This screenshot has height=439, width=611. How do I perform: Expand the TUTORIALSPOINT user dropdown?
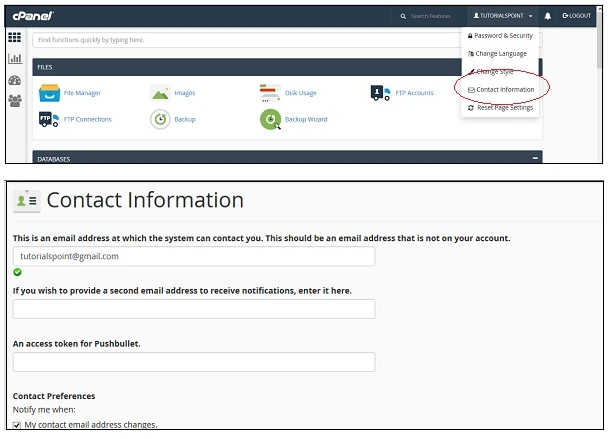click(x=502, y=16)
